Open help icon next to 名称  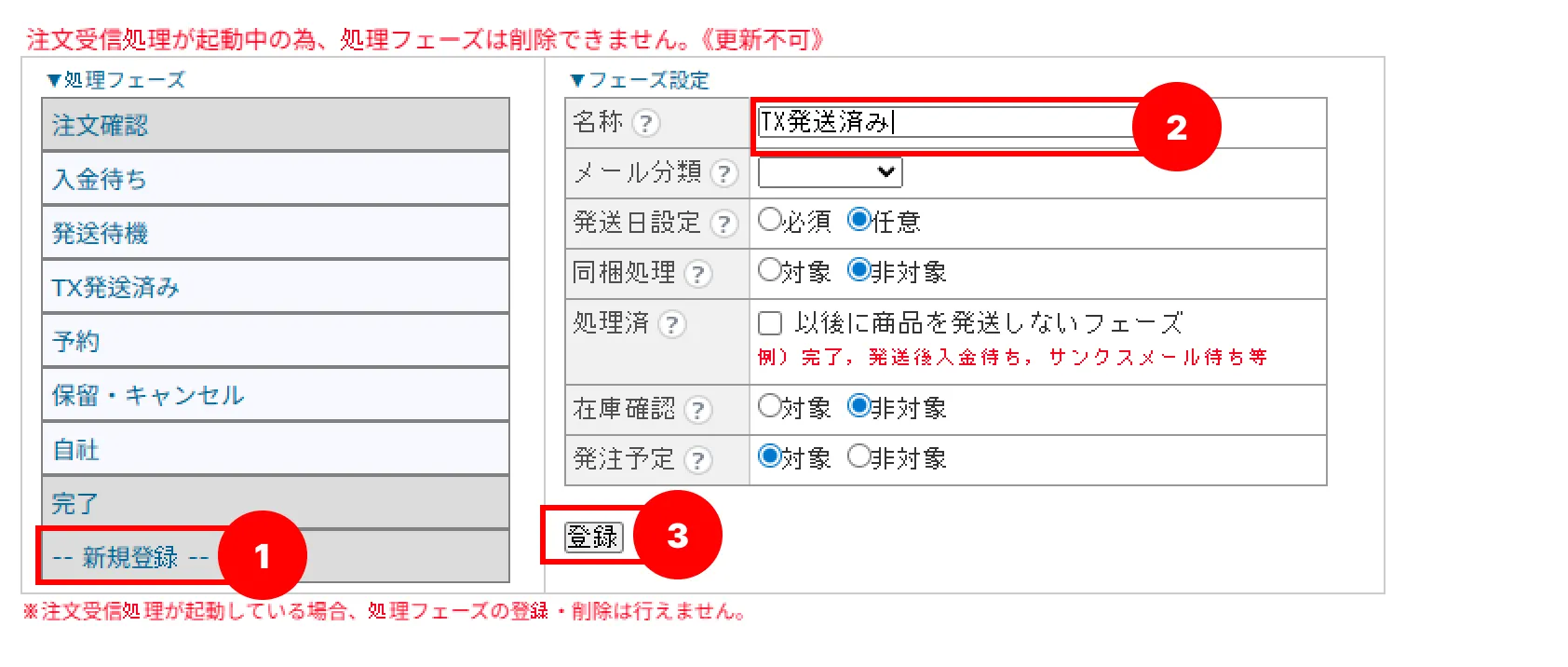tap(645, 123)
